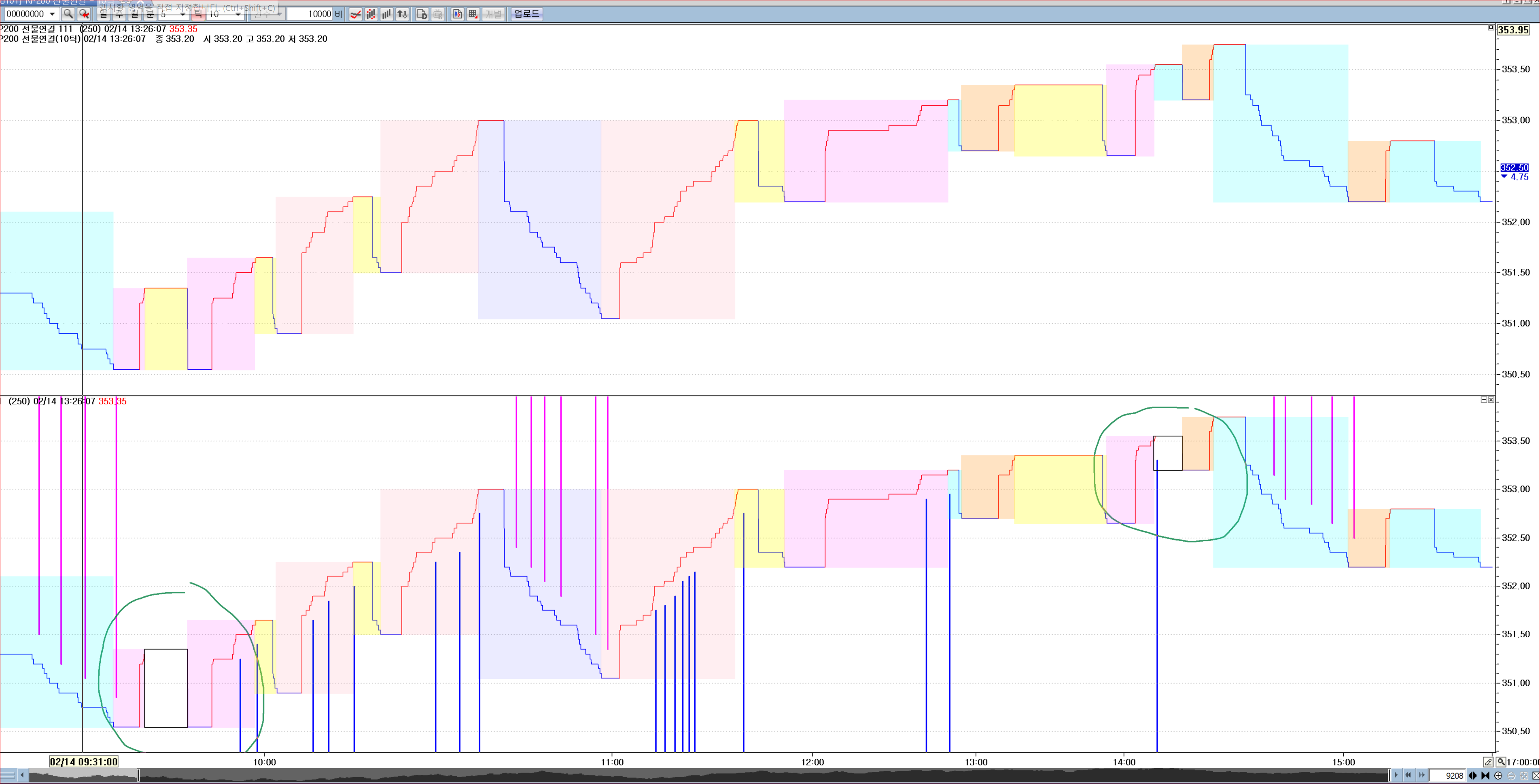Toggle the 일 (day) period button
The height and width of the screenshot is (784, 1540).
[104, 14]
